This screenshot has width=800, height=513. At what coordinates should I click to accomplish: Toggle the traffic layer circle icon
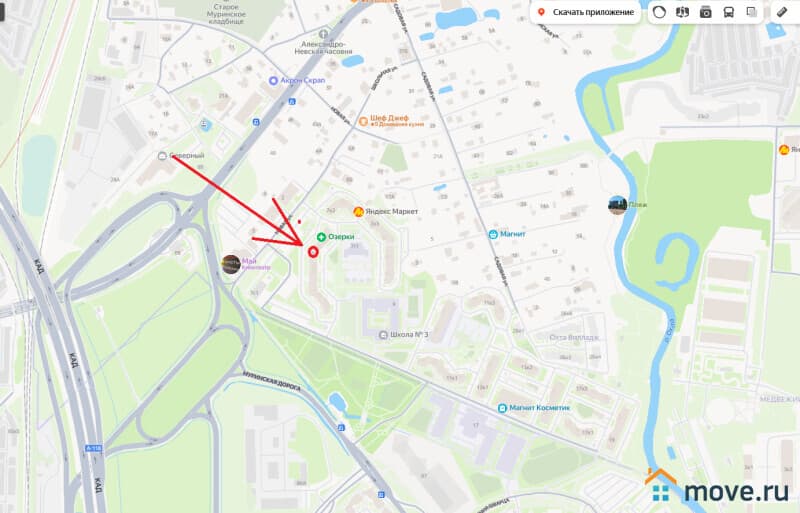coord(659,12)
